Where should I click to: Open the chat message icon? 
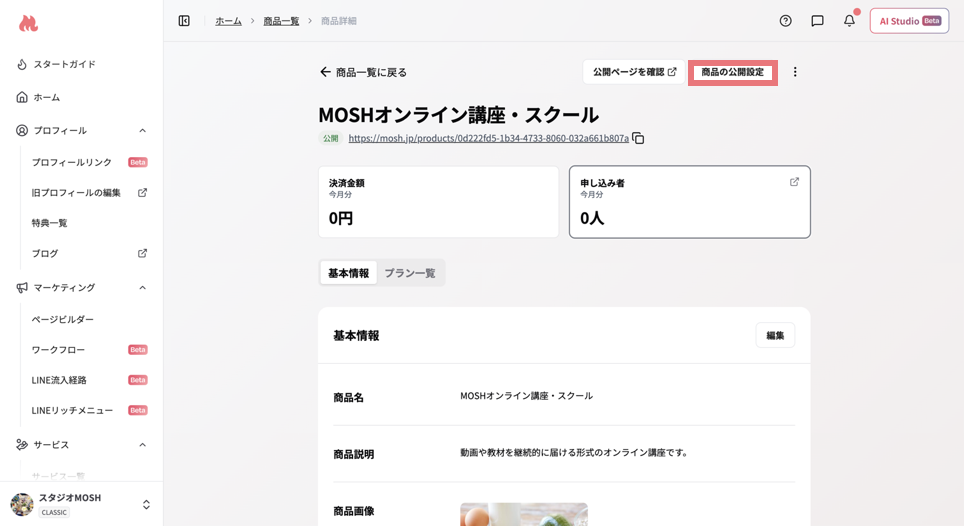click(x=817, y=21)
